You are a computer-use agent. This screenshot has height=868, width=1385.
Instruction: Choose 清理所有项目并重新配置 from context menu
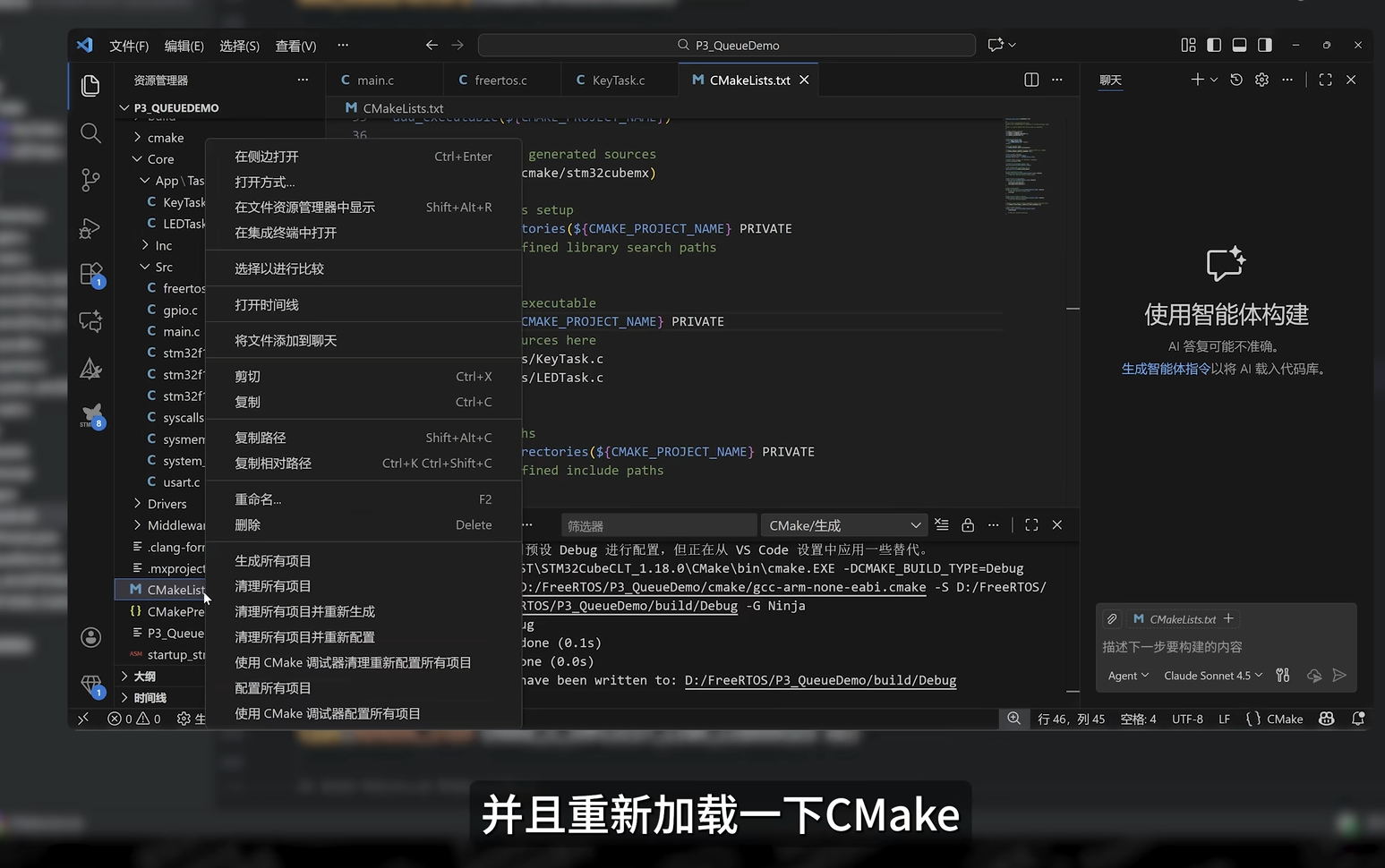coord(363,637)
